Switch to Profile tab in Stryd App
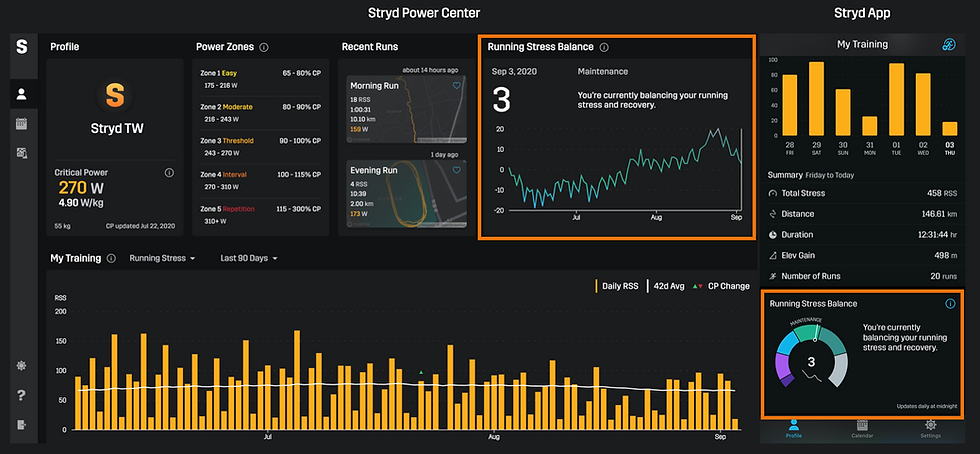The width and height of the screenshot is (980, 454). click(x=793, y=428)
